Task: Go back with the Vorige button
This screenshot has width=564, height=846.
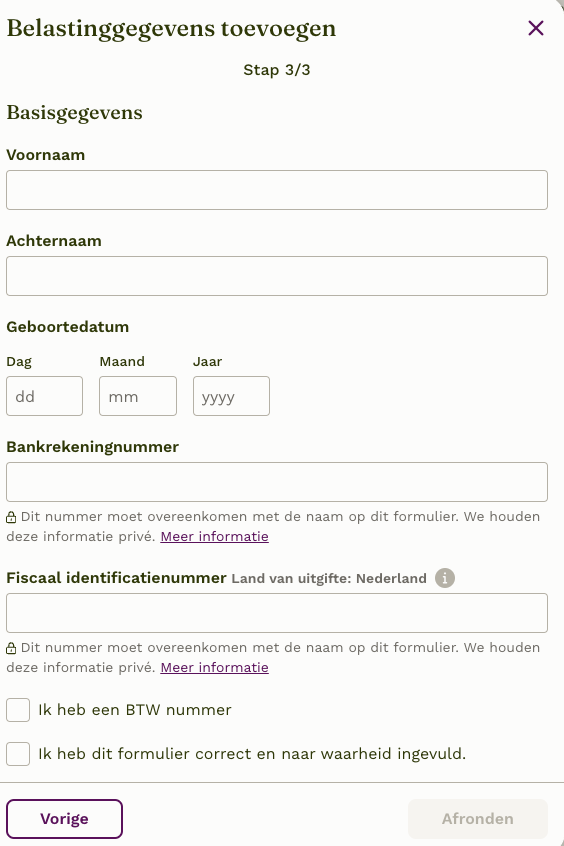Action: pyautogui.click(x=64, y=819)
